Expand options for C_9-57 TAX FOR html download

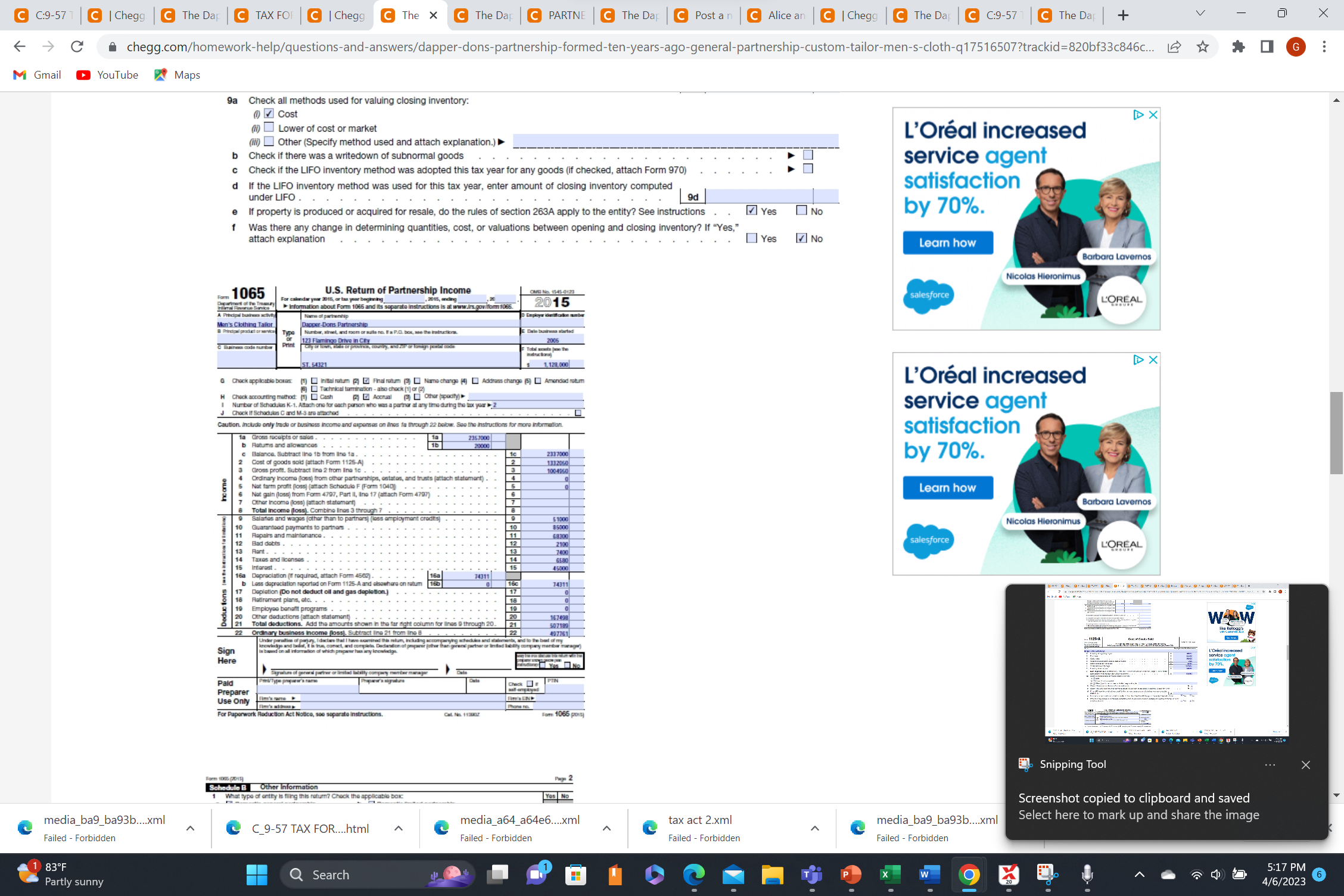398,828
